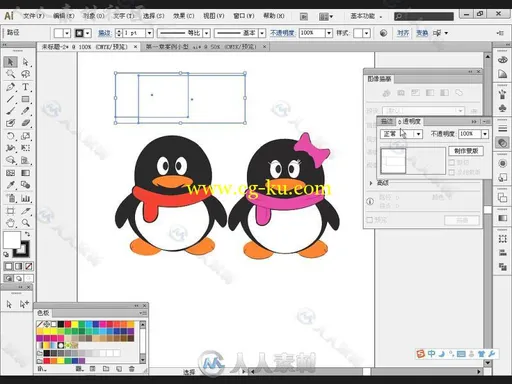Open the 等比 variable width profile dropdown

tap(207, 33)
